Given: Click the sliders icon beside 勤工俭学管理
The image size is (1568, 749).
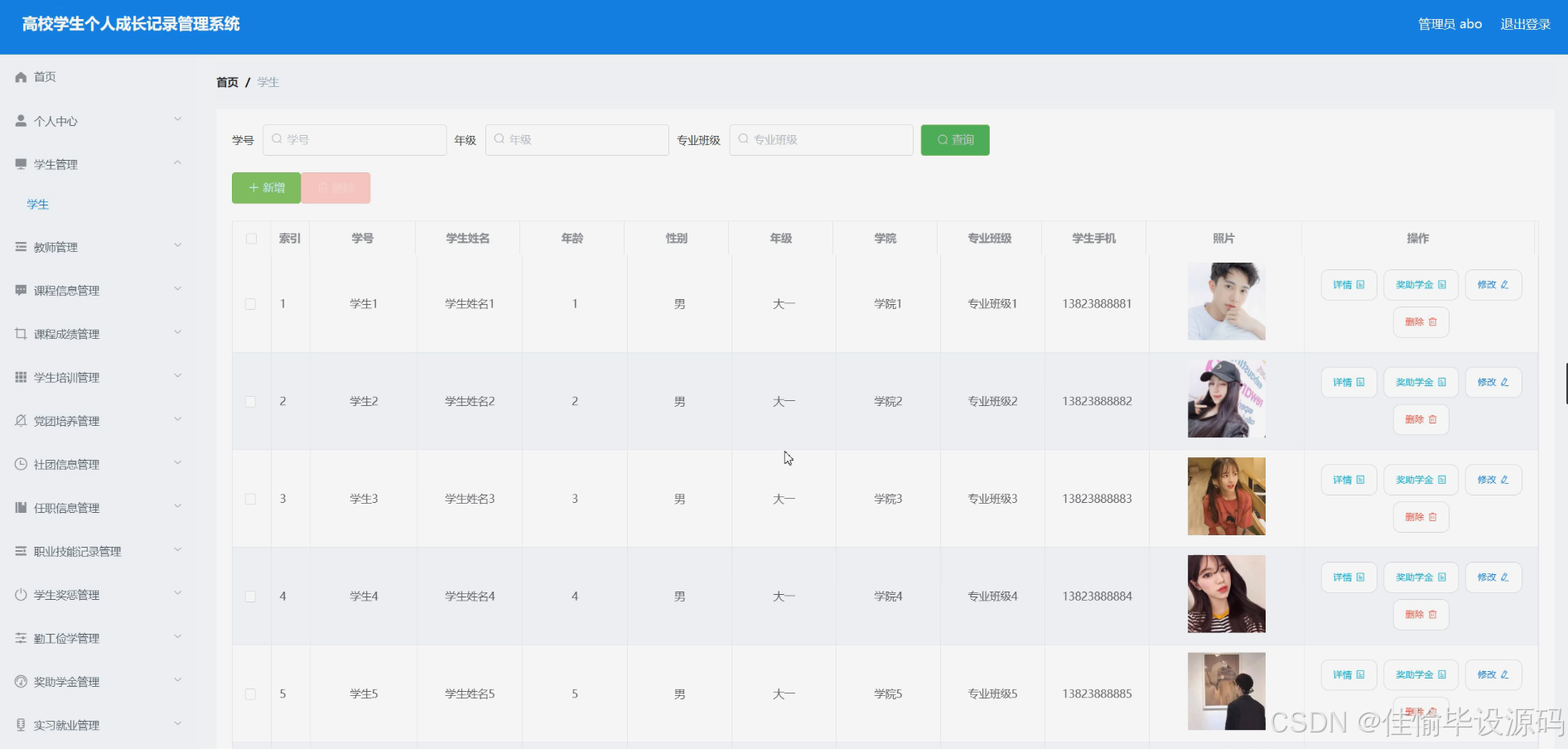Looking at the screenshot, I should pos(21,638).
